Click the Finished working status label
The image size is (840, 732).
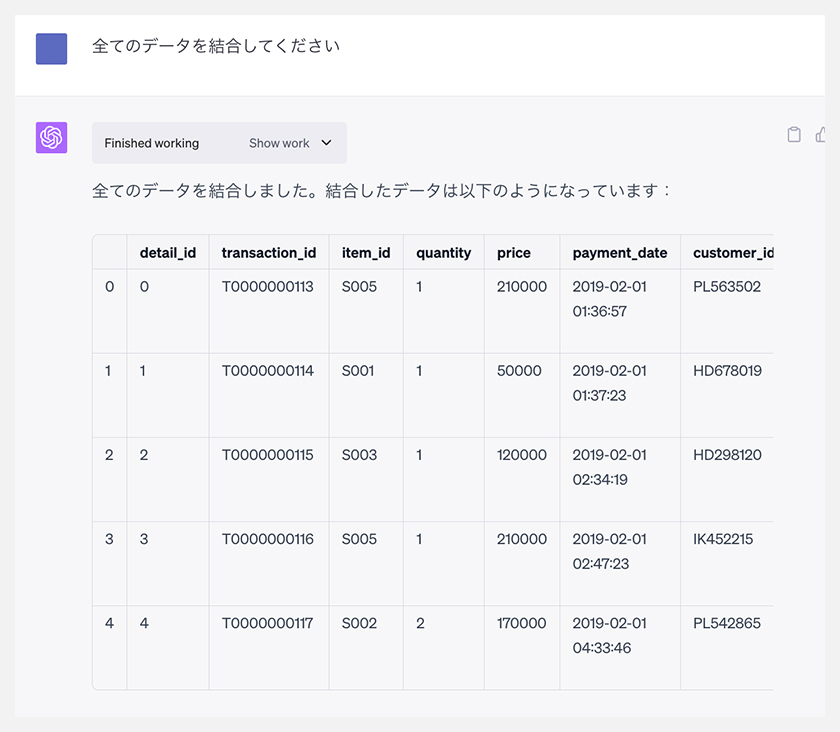pos(152,143)
